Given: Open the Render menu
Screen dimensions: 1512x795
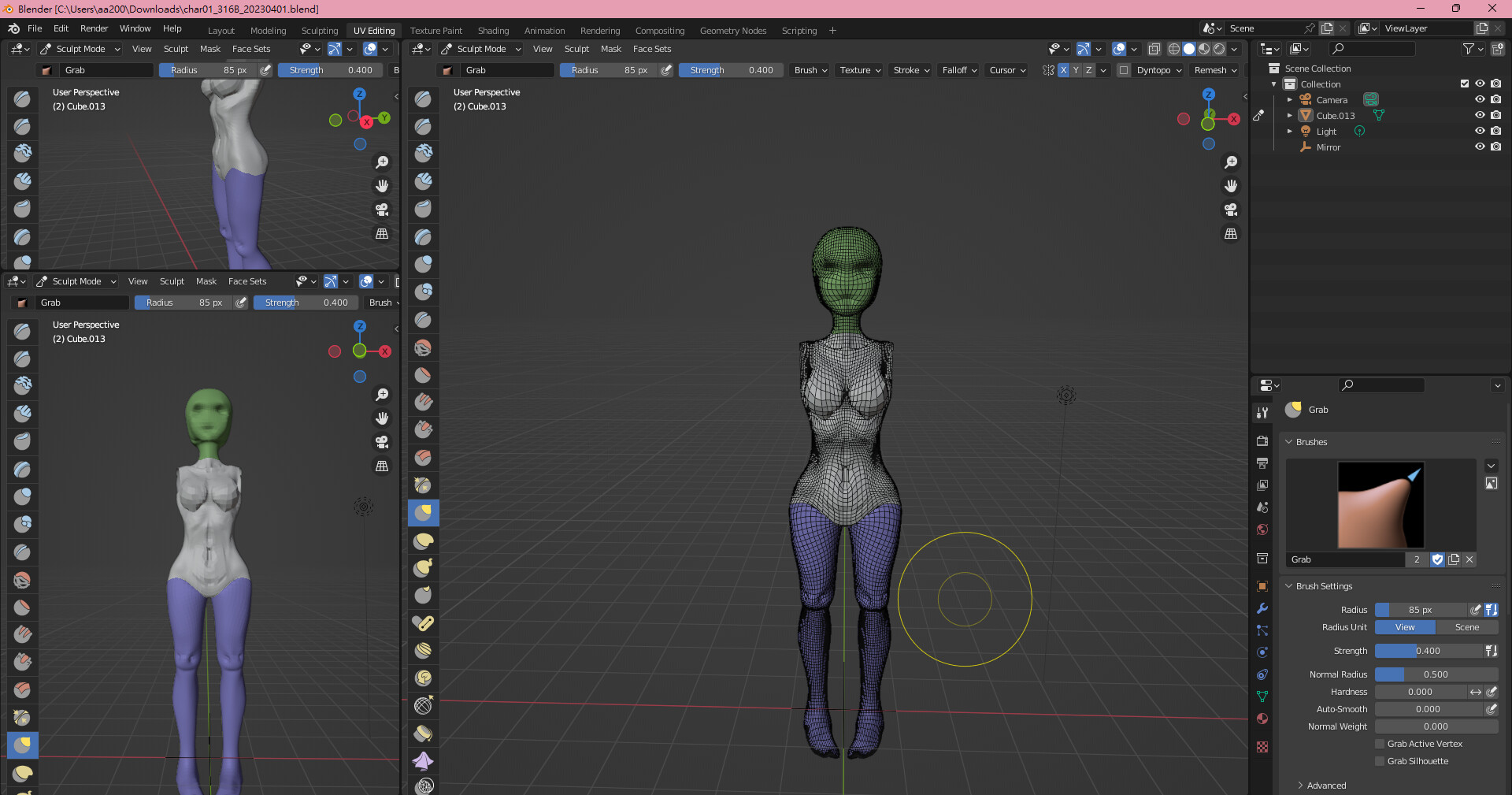Looking at the screenshot, I should 94,28.
